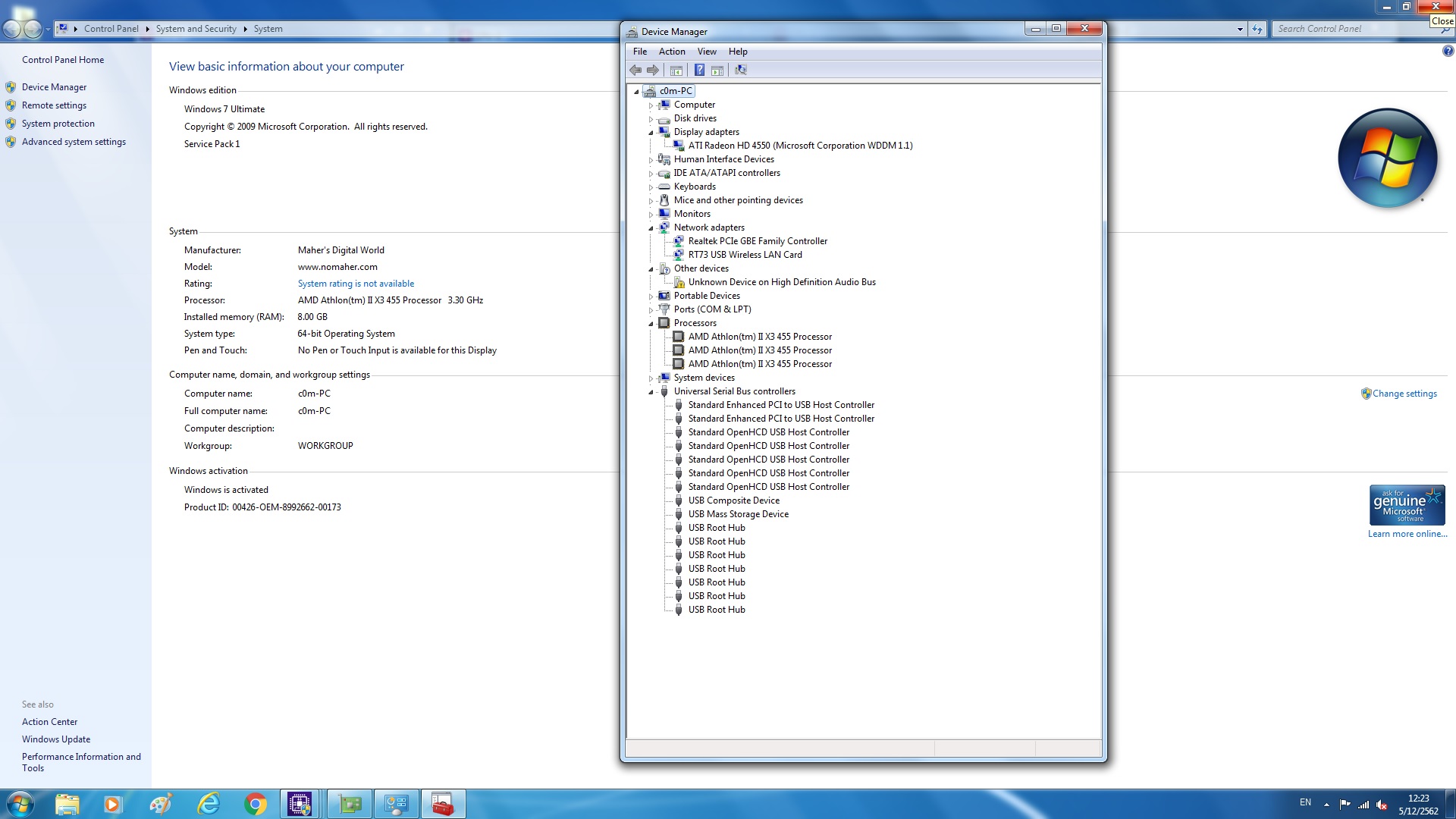Click the clock and date in tray
Viewport: 1456px width, 819px height.
pyautogui.click(x=1418, y=805)
